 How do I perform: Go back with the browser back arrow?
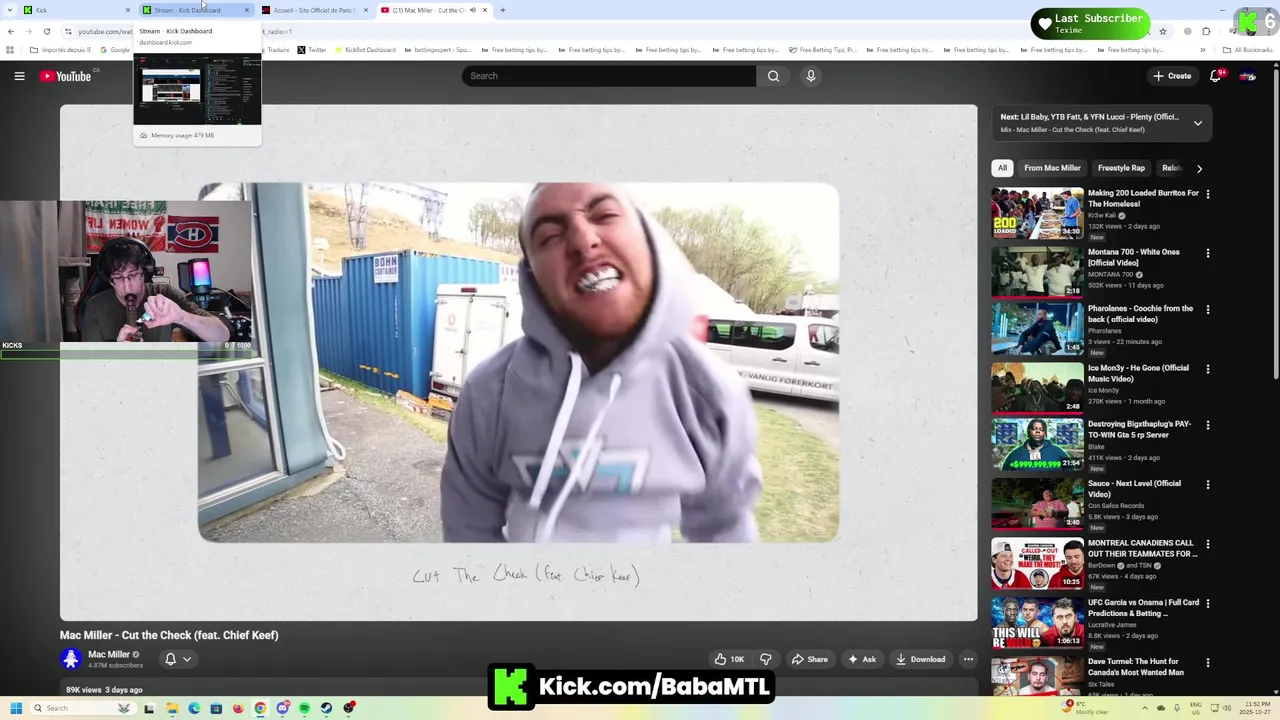[11, 31]
